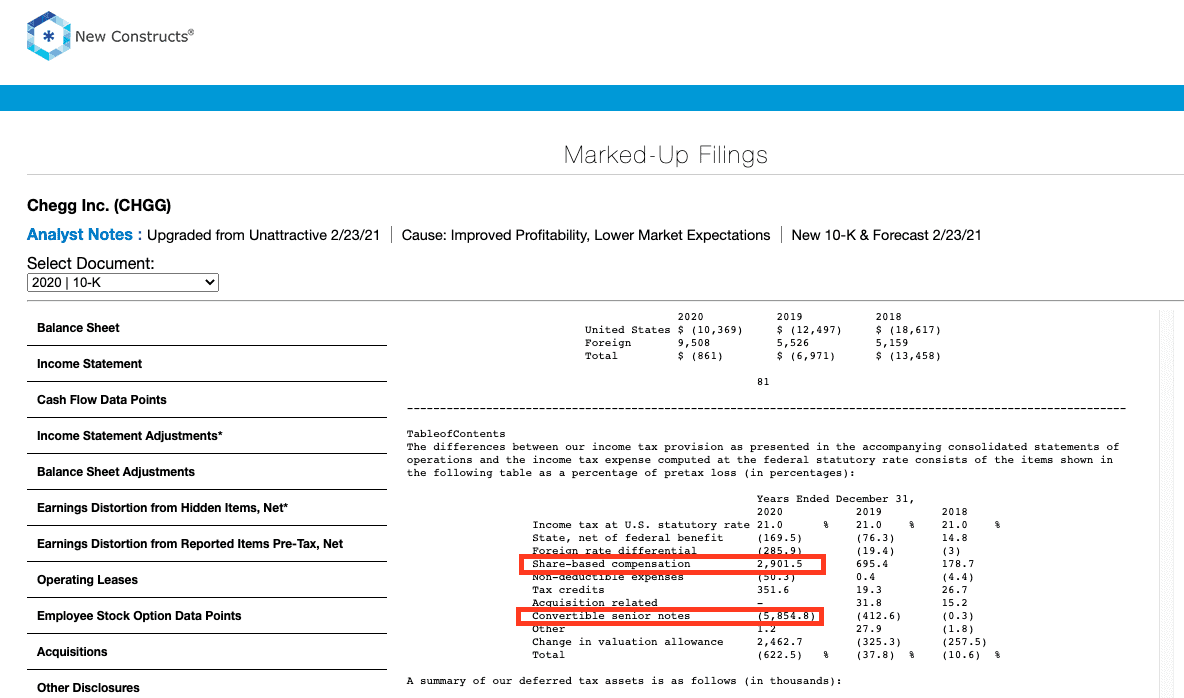
Task: Click the 351.6 tax credits 2020 value
Action: click(772, 590)
